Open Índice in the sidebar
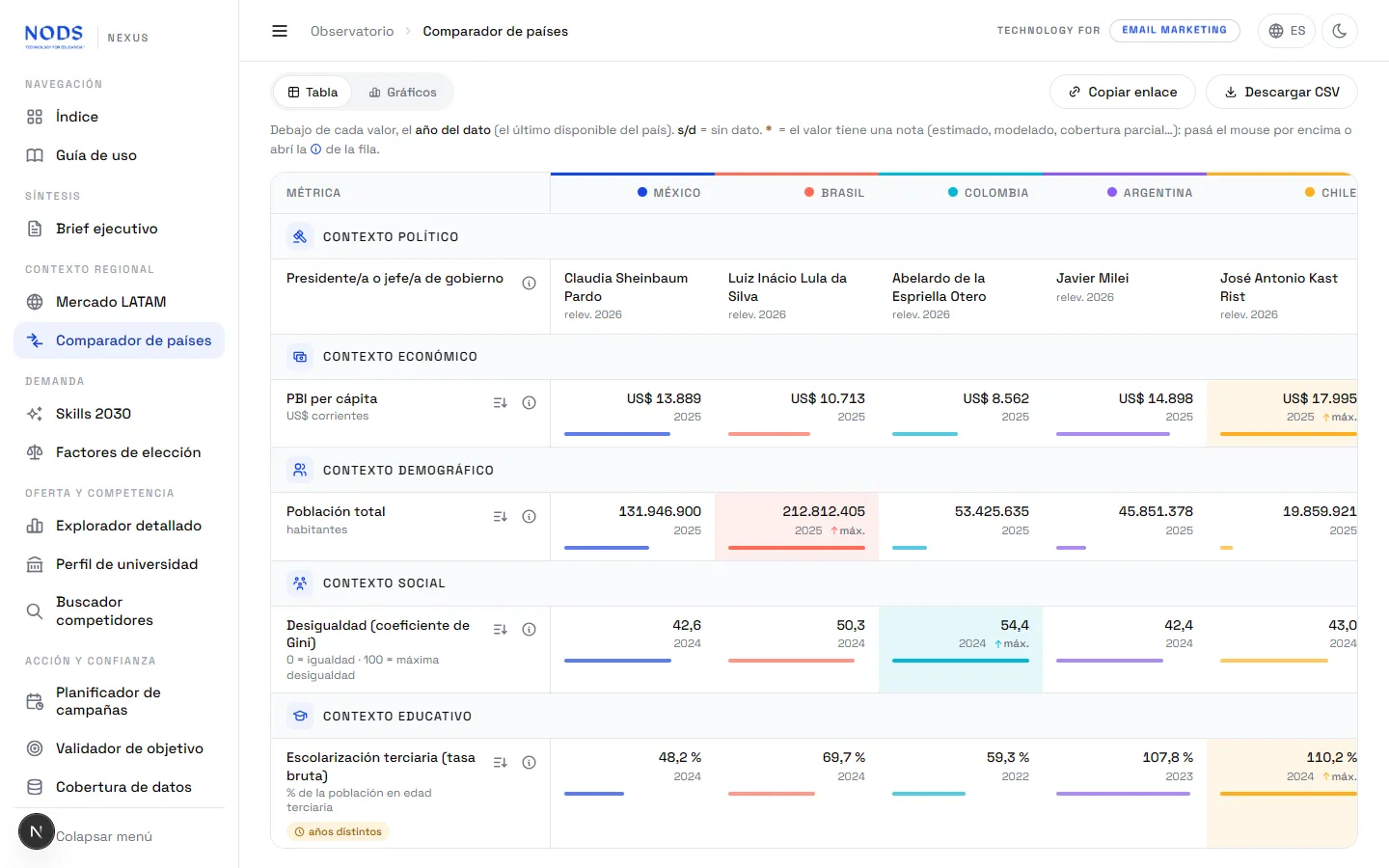This screenshot has height=868, width=1389. 120,117
